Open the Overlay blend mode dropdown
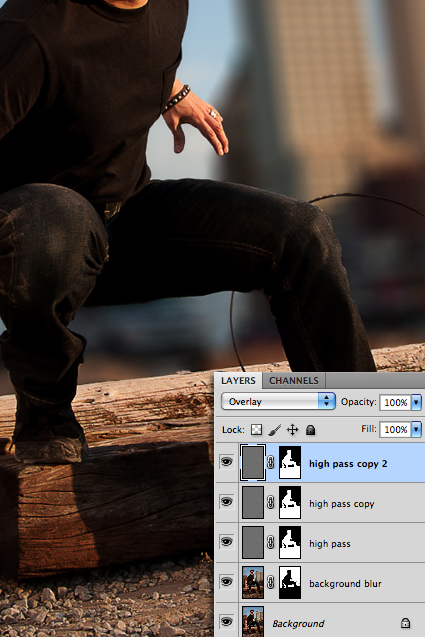This screenshot has height=637, width=425. point(278,401)
